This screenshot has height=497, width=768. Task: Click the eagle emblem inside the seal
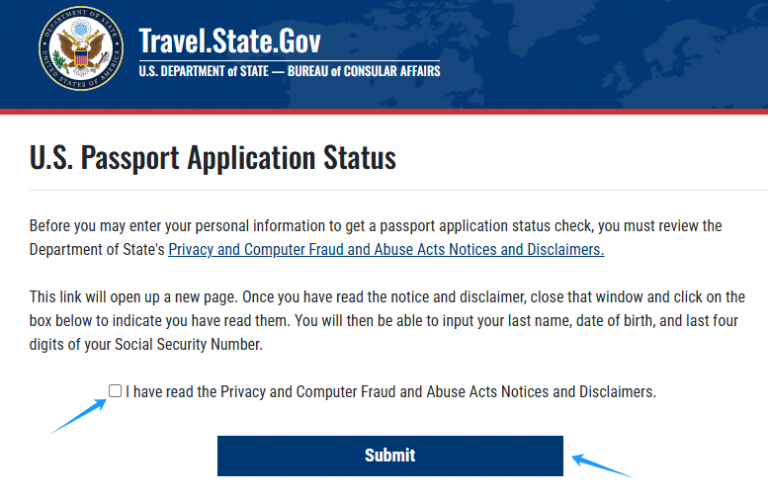point(81,48)
